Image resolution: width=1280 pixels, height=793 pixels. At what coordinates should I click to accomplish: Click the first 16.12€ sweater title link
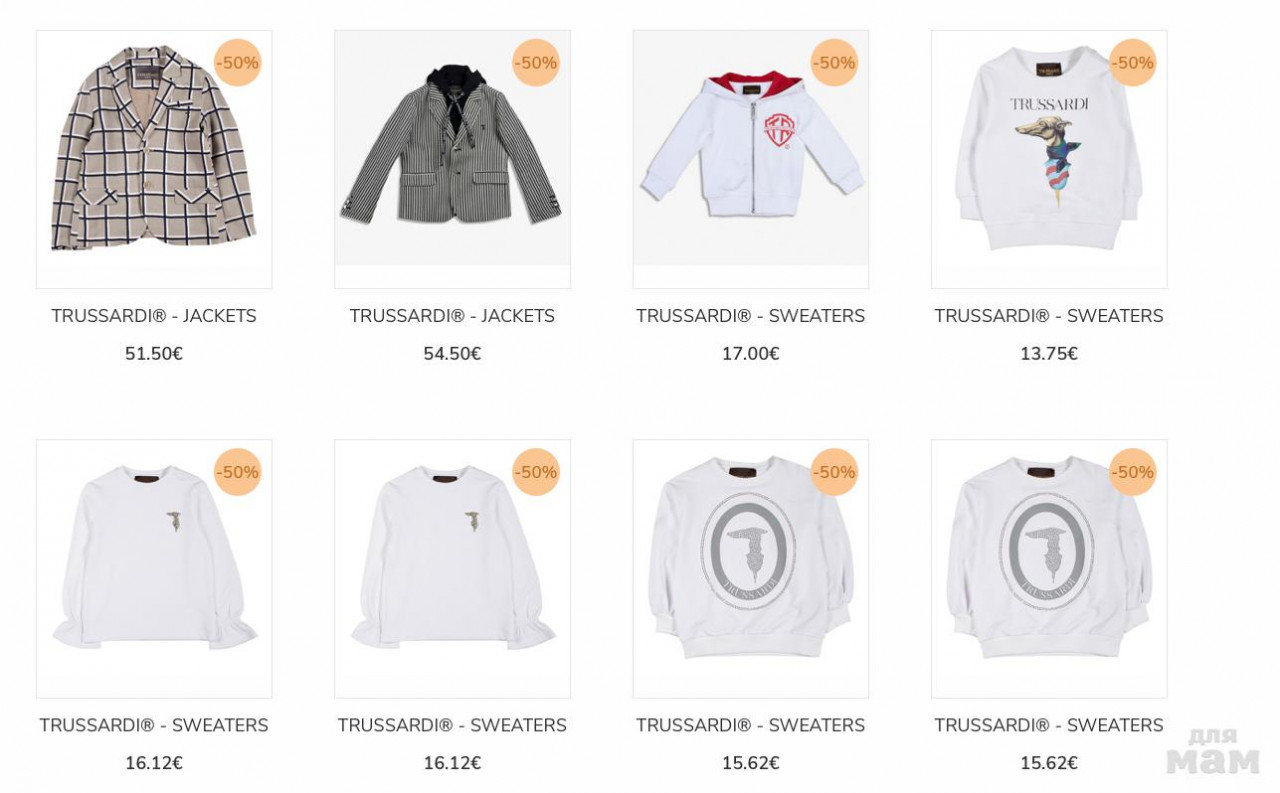pos(154,725)
